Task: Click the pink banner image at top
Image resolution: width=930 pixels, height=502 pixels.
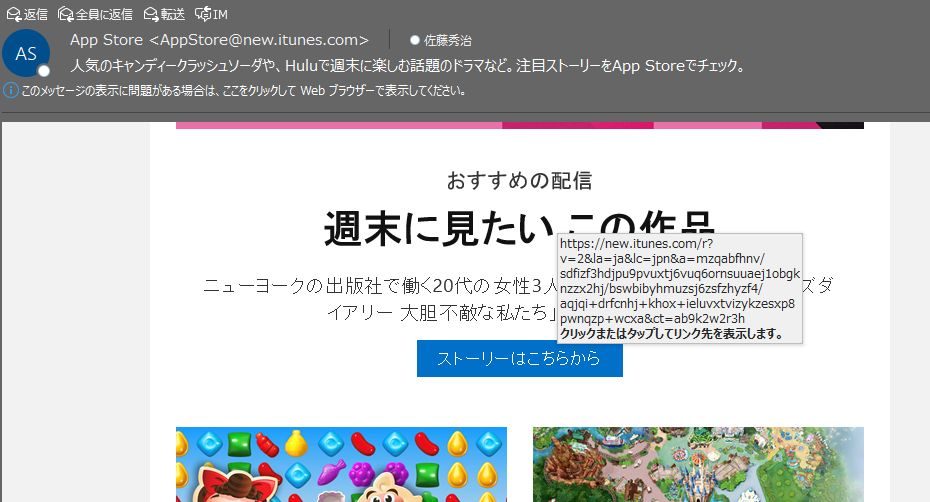Action: (x=520, y=125)
